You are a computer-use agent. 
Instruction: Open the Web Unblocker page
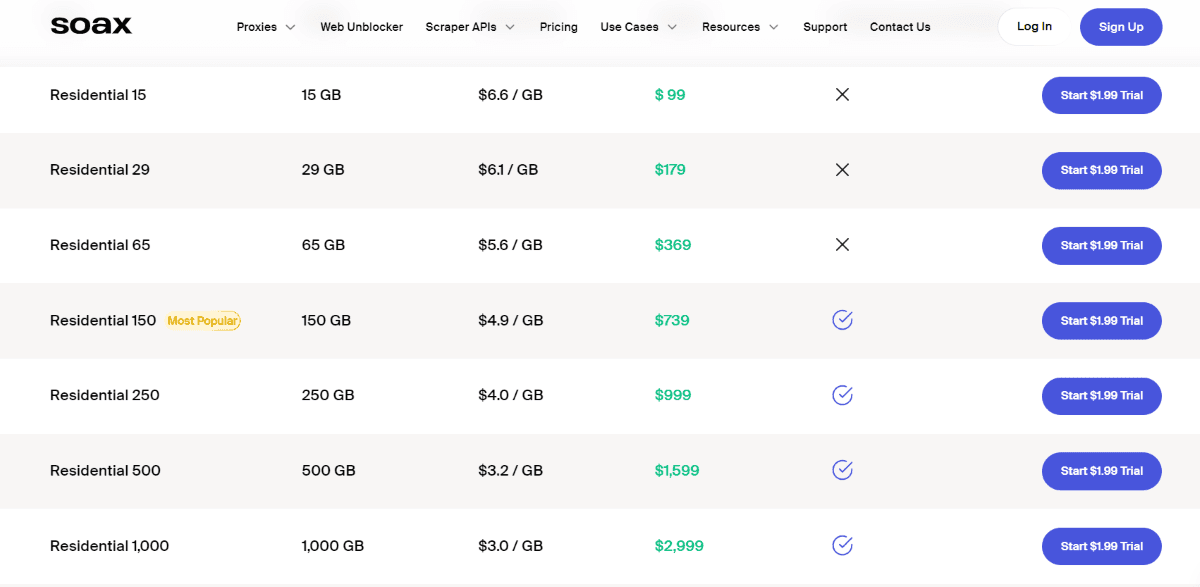click(361, 27)
